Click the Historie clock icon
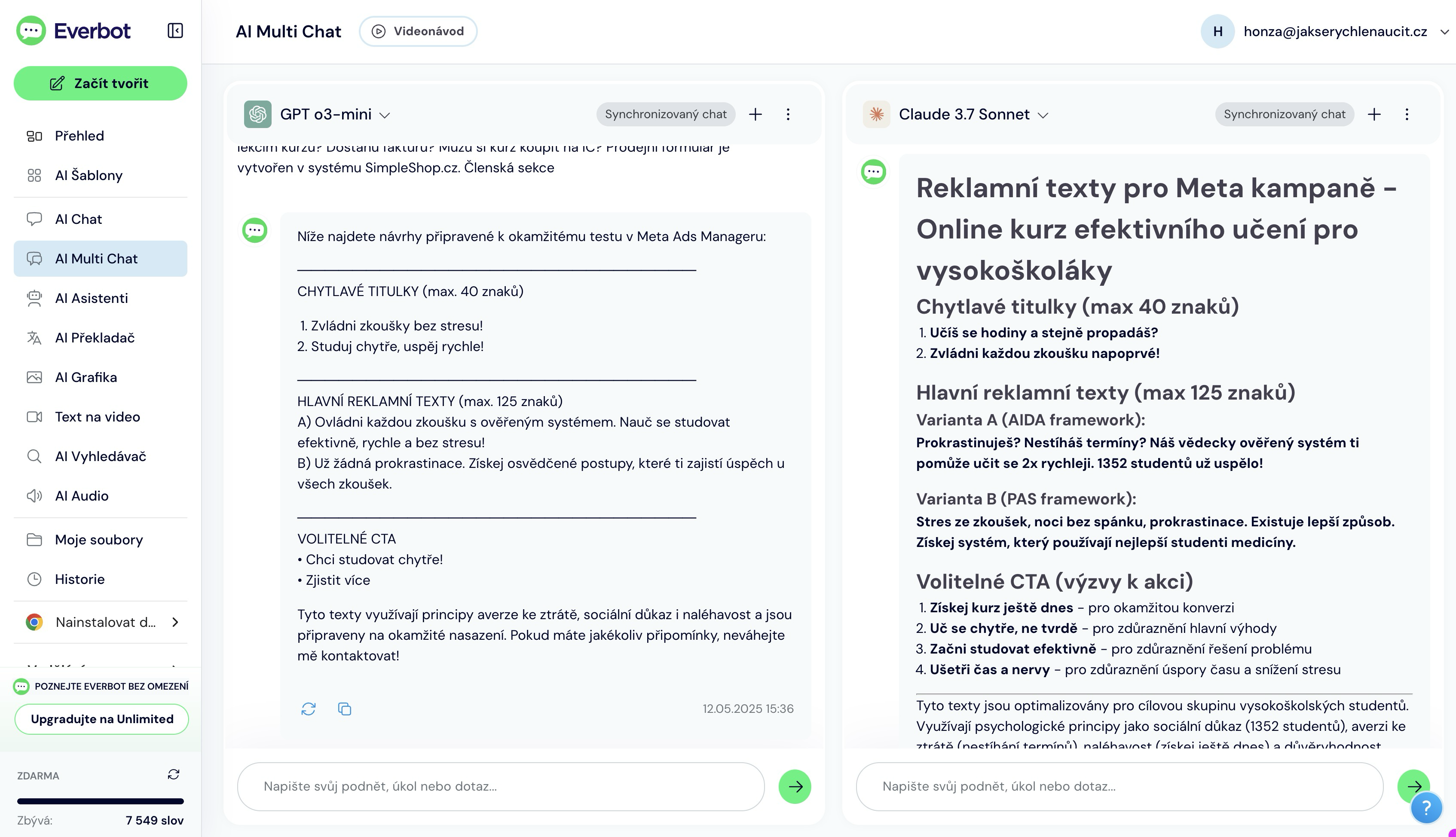 point(34,579)
